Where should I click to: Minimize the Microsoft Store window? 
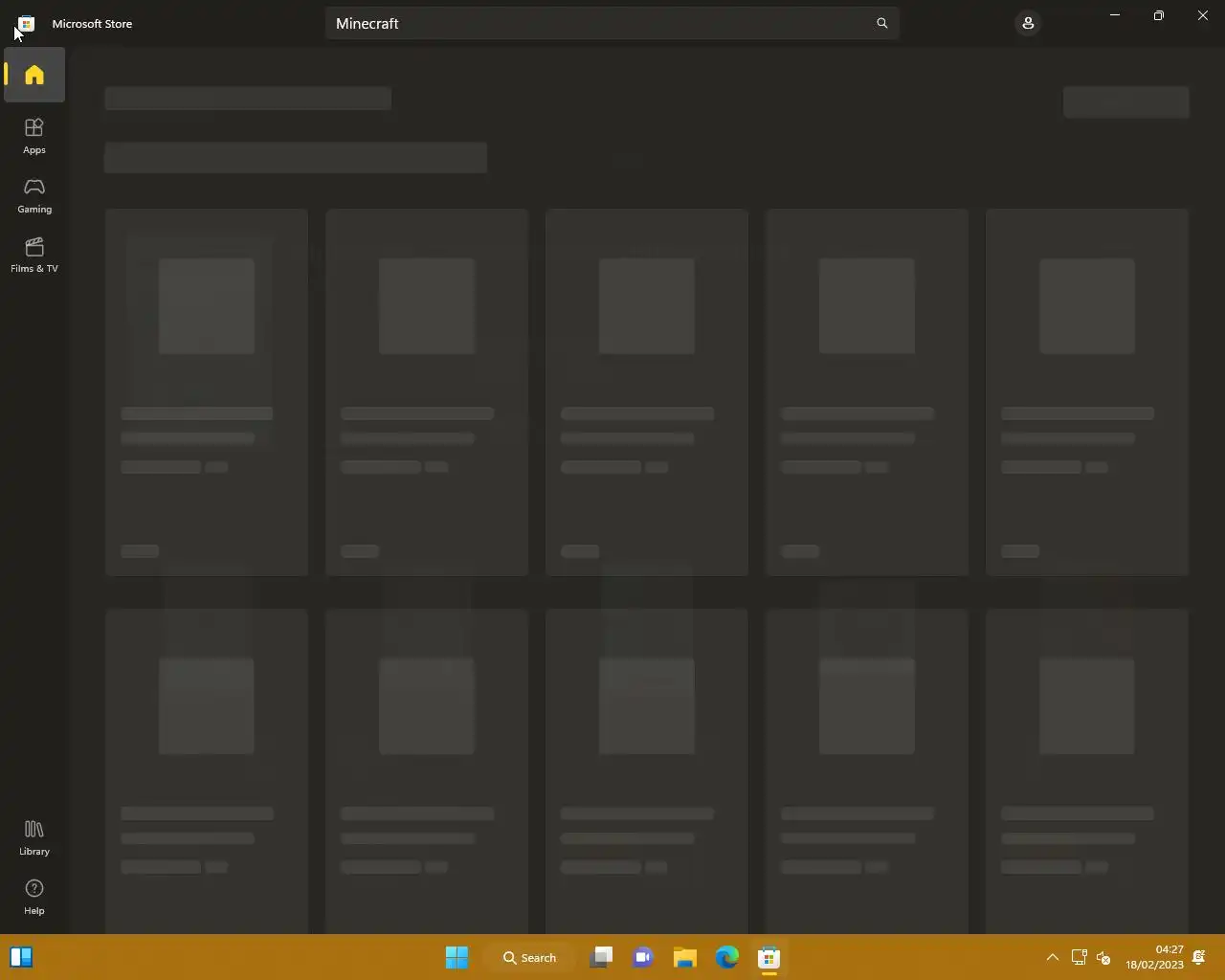click(1115, 15)
